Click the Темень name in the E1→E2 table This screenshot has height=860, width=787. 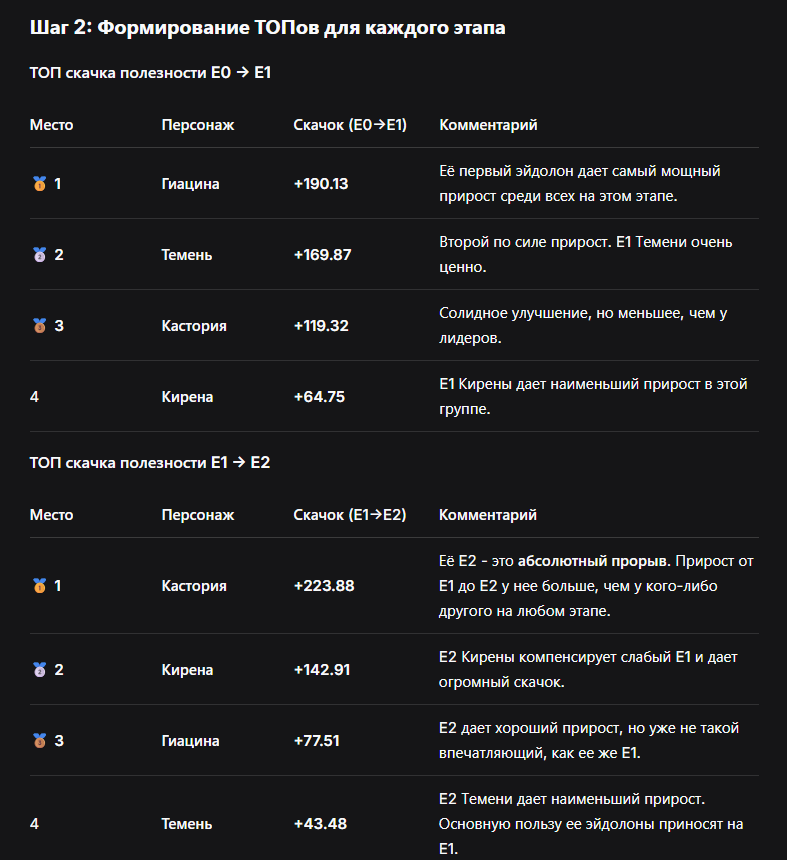pyautogui.click(x=187, y=824)
